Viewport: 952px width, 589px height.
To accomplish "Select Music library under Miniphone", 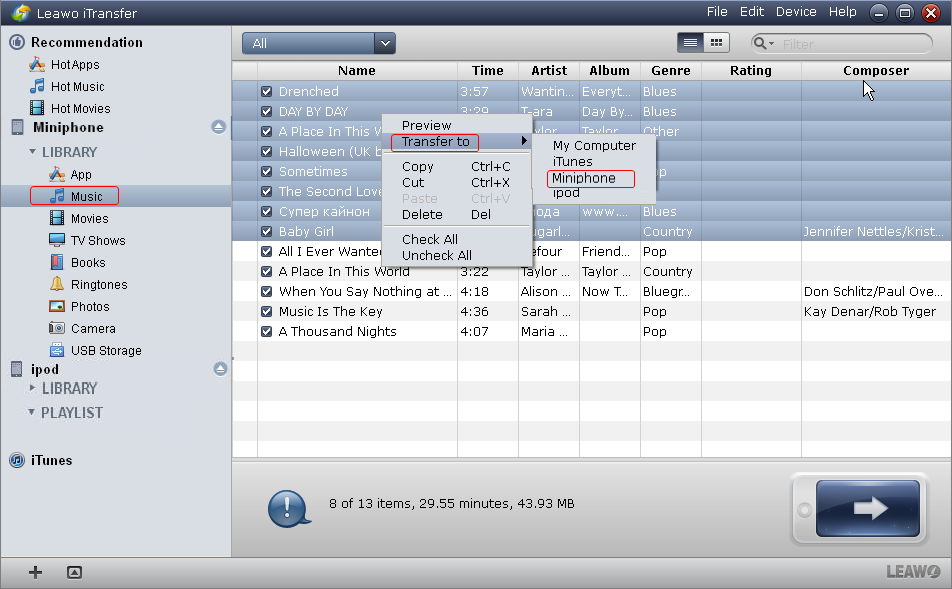I will pyautogui.click(x=75, y=196).
